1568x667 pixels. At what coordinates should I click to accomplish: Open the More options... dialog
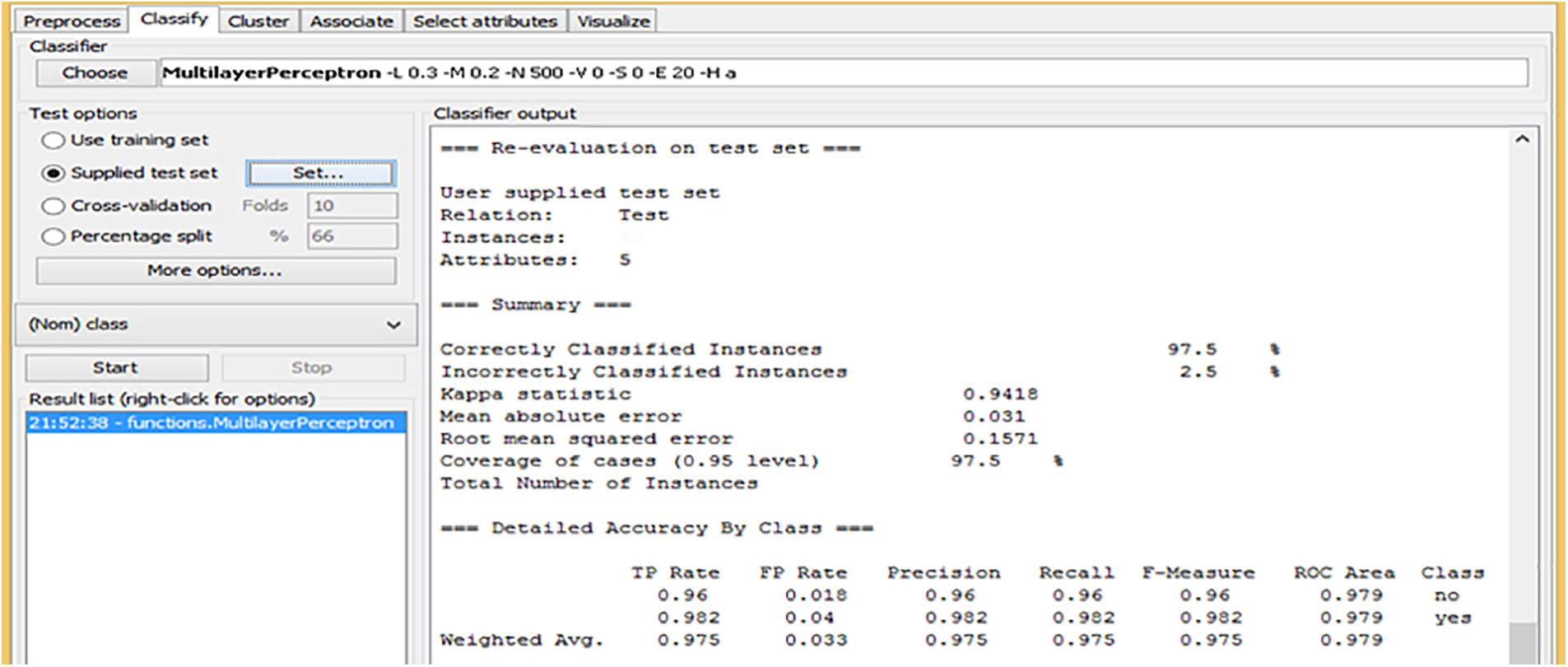(215, 271)
